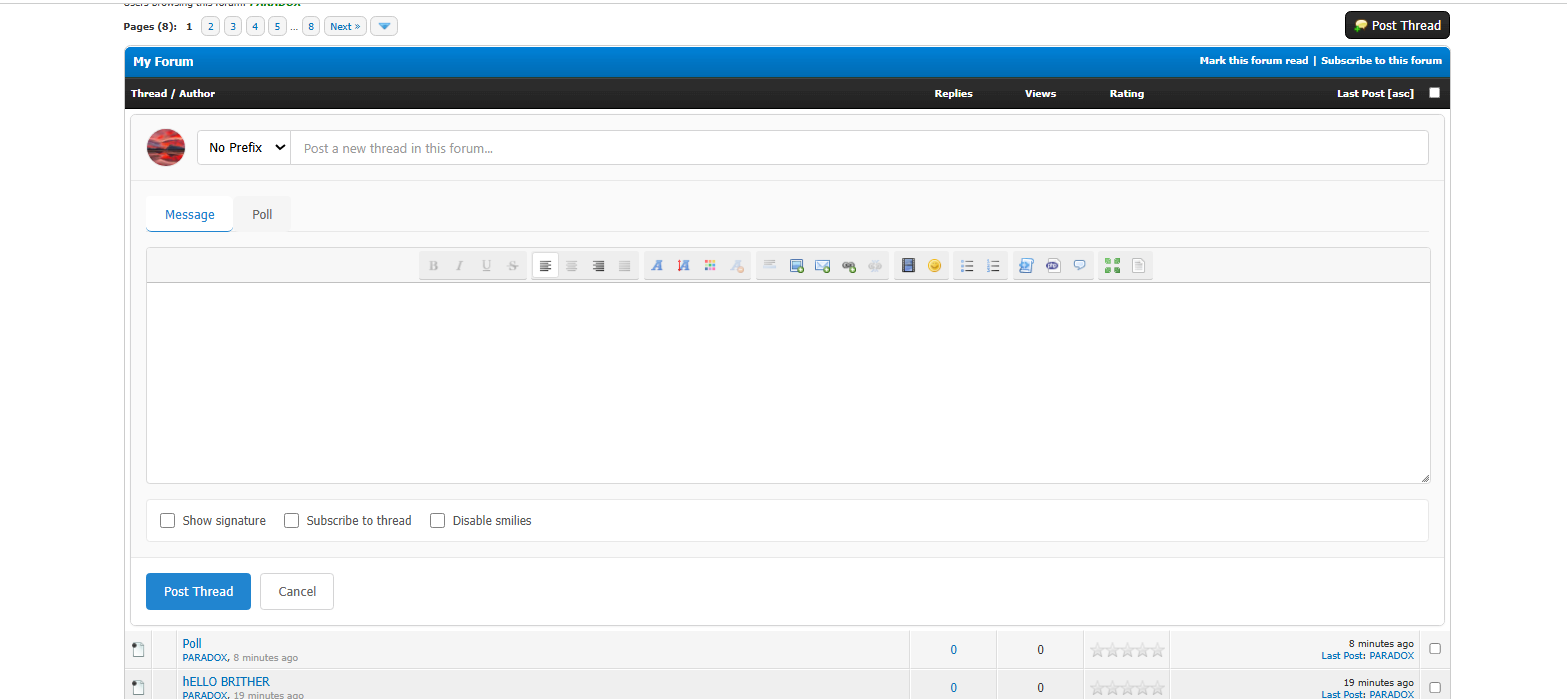Open the smilies emoticon picker
The image size is (1567, 699).
coord(935,266)
